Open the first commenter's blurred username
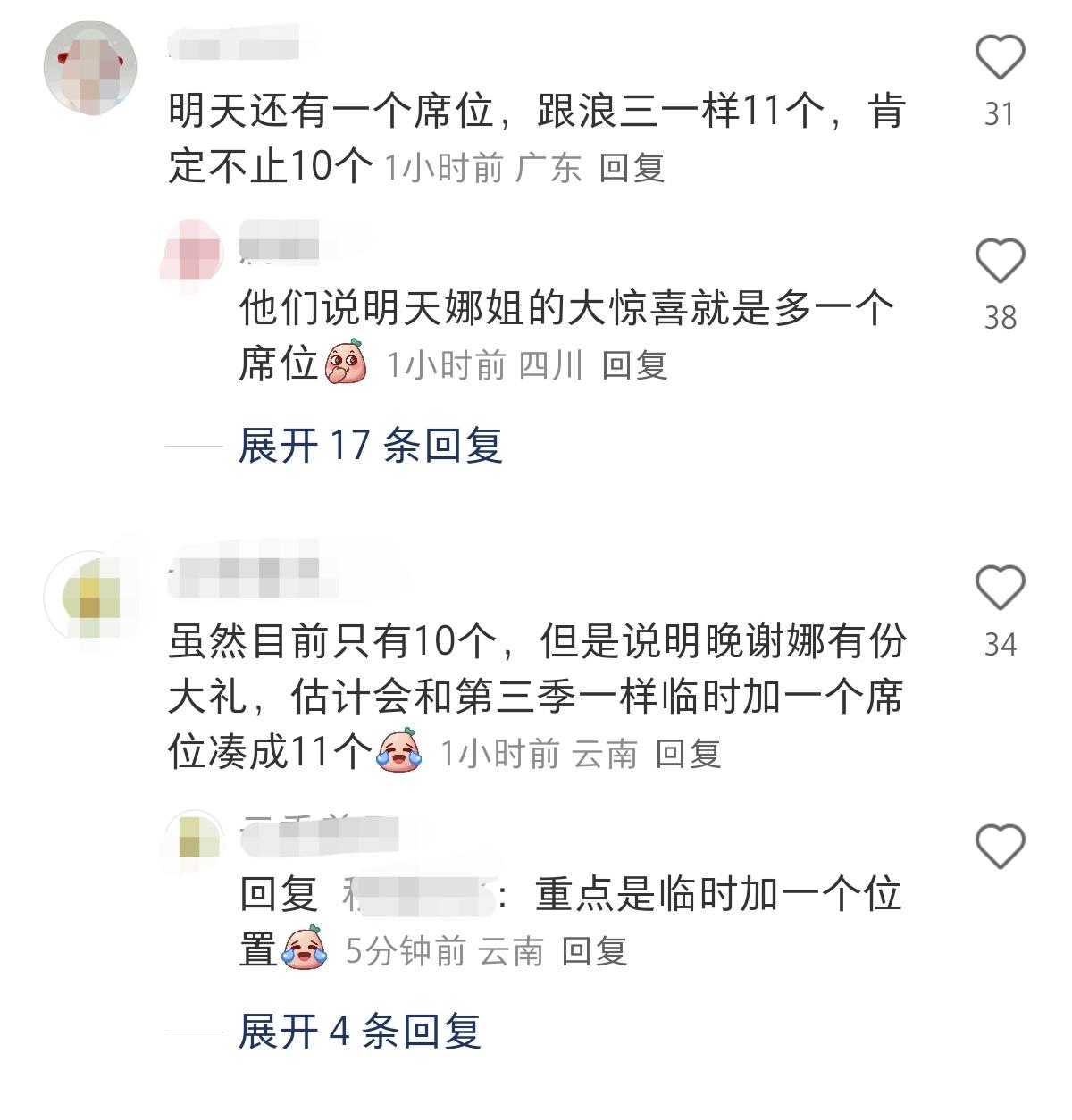Viewport: 1072px width, 1120px height. point(234,42)
